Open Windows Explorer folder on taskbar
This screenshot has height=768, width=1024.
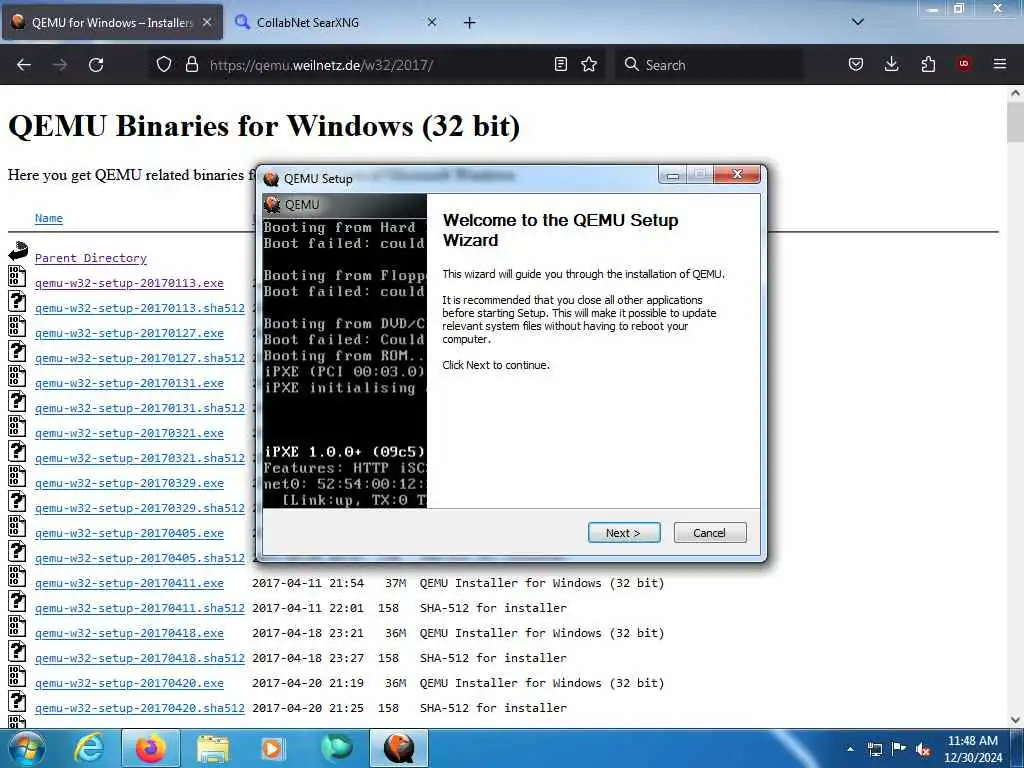(x=213, y=748)
